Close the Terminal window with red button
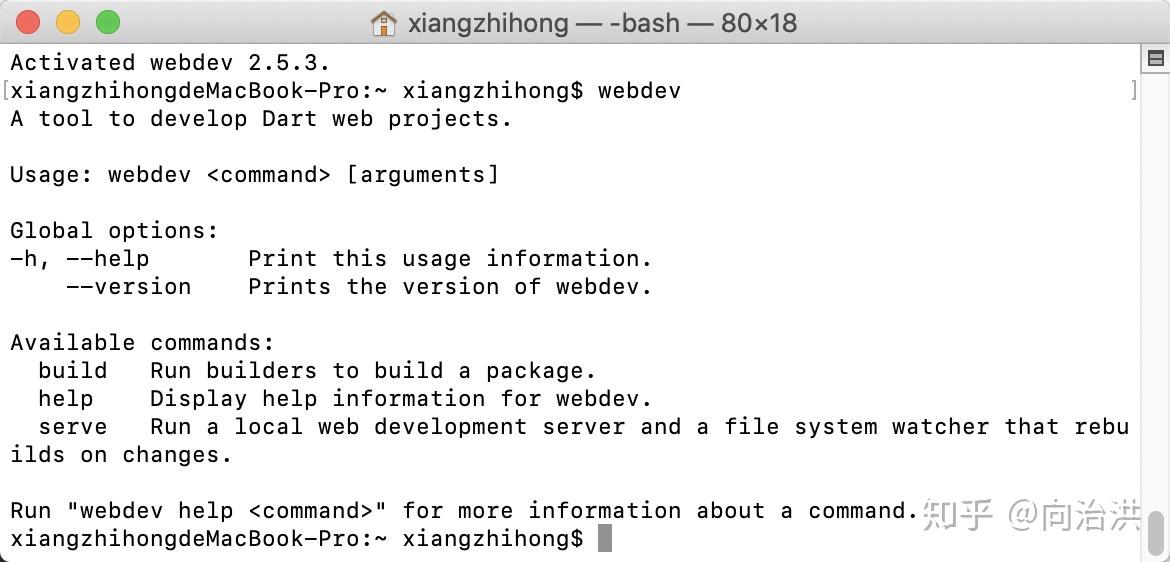 (28, 22)
